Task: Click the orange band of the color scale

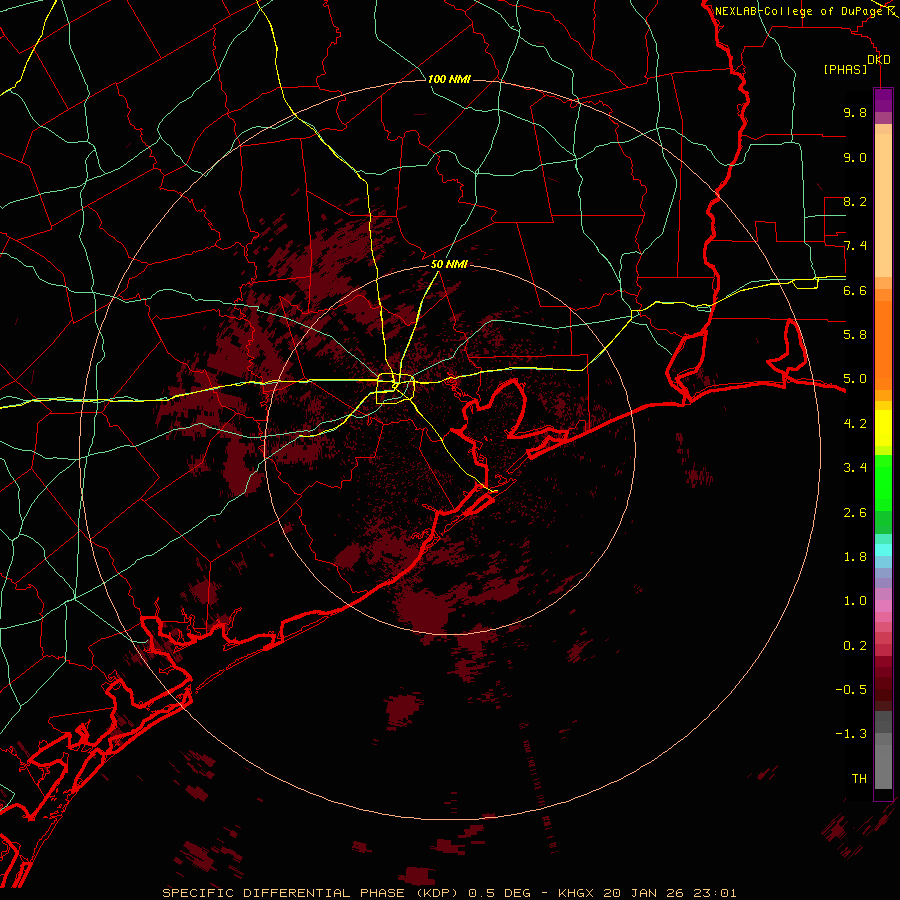Action: pos(883,344)
